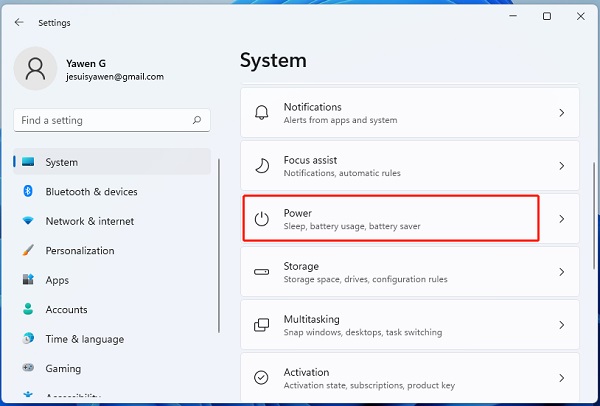
Task: Click the Activation checkmark icon
Action: tap(262, 378)
